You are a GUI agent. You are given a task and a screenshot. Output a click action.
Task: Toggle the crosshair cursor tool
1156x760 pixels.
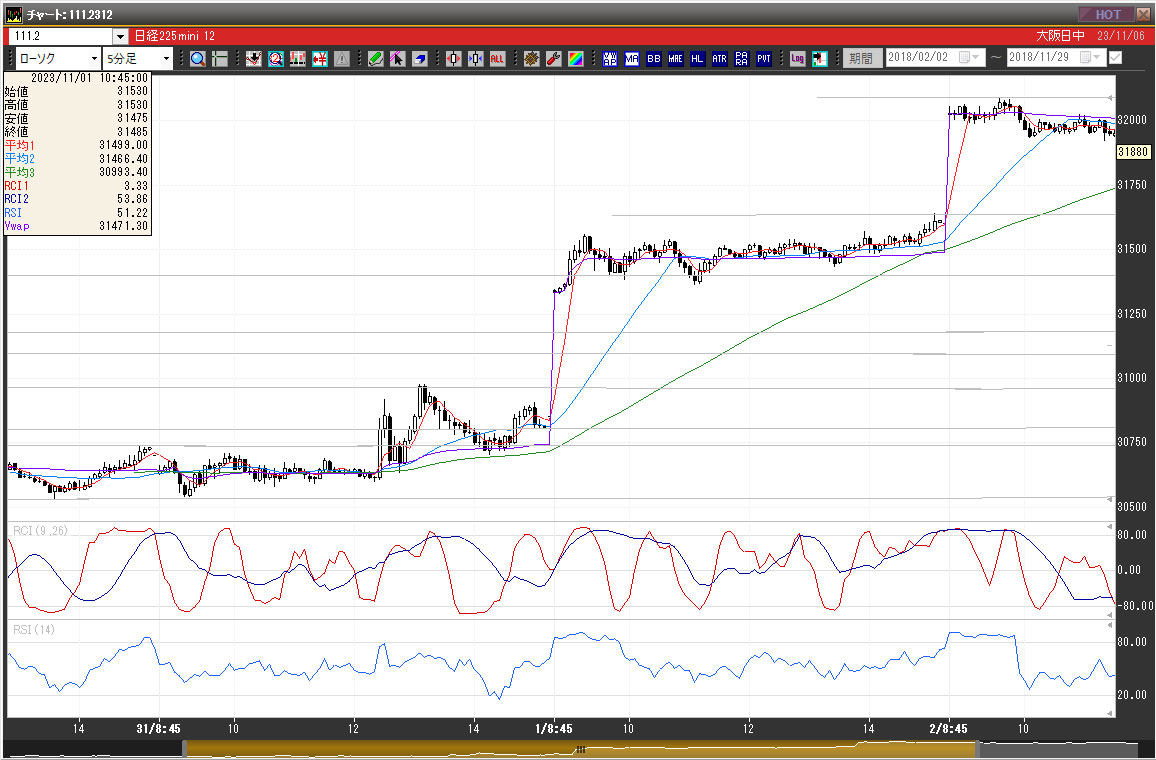click(220, 59)
